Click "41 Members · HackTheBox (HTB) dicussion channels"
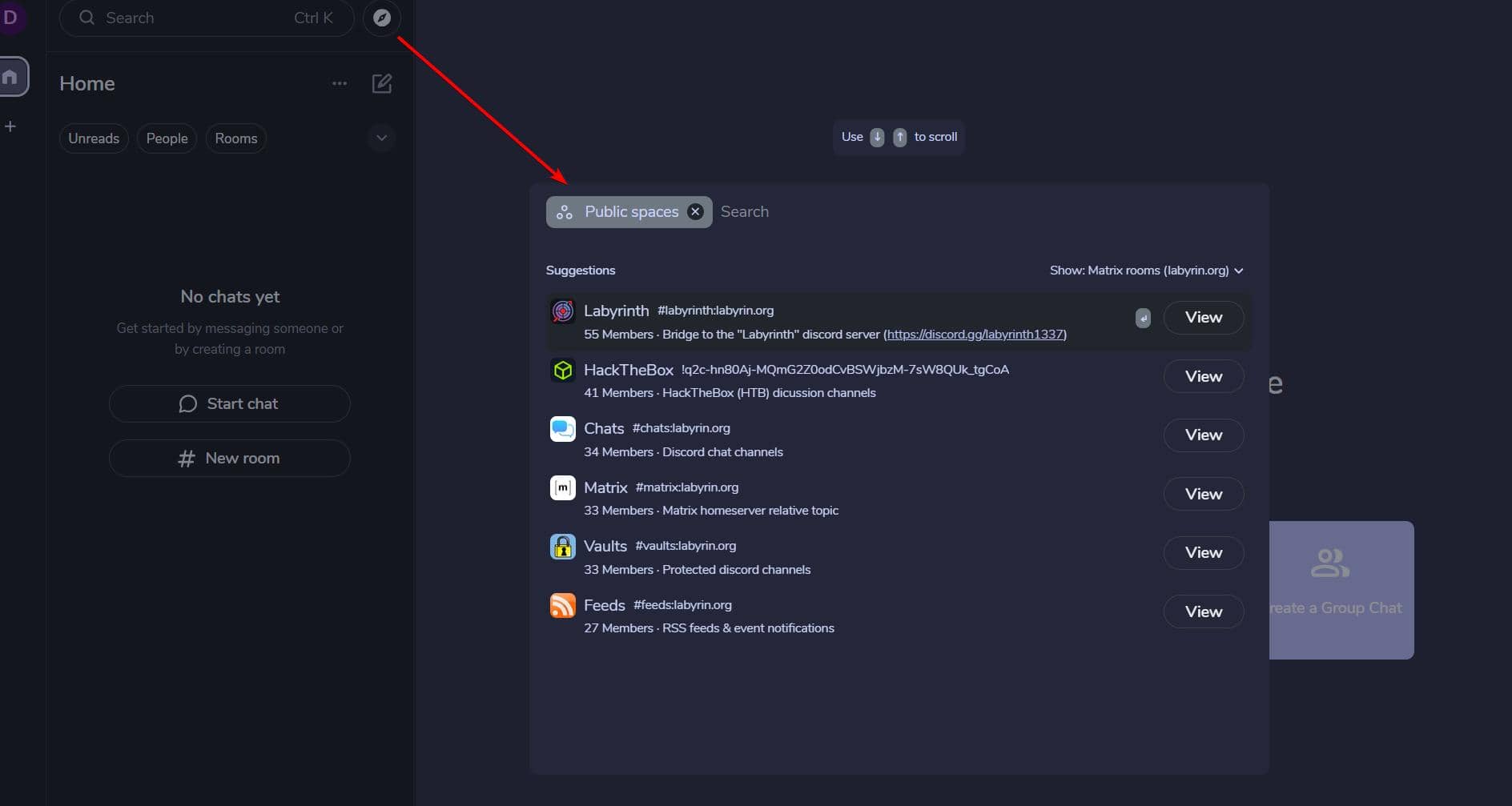 pos(730,393)
